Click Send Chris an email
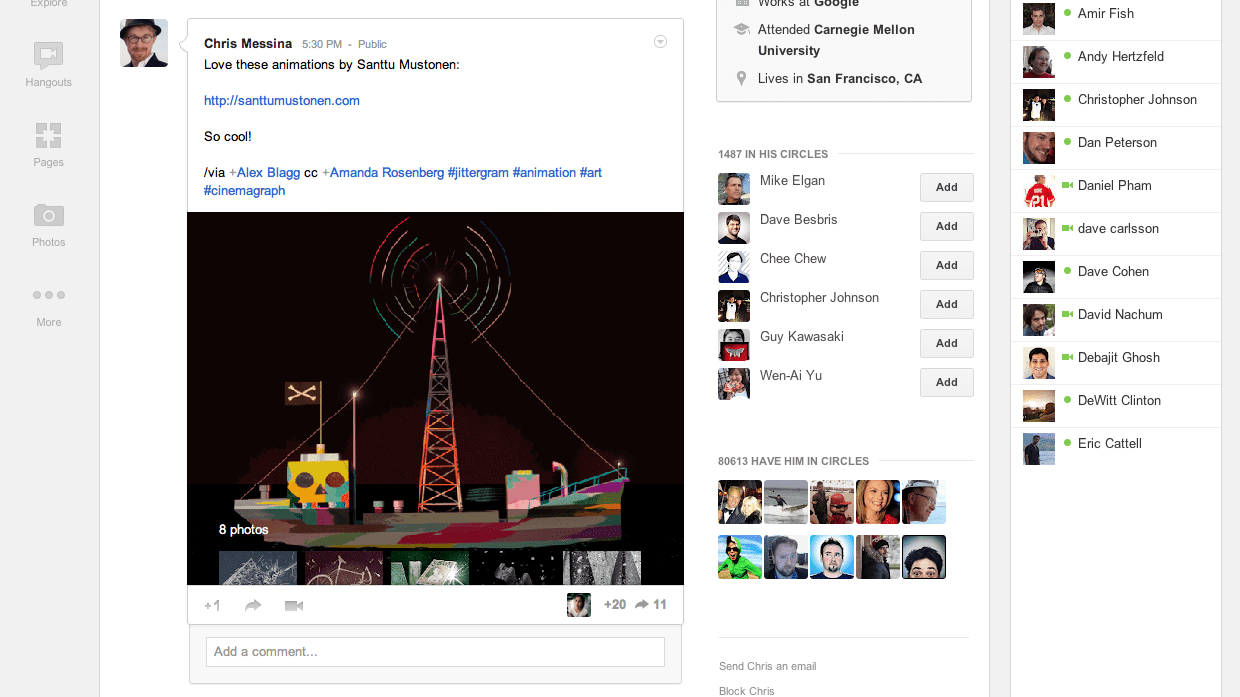 [x=767, y=665]
